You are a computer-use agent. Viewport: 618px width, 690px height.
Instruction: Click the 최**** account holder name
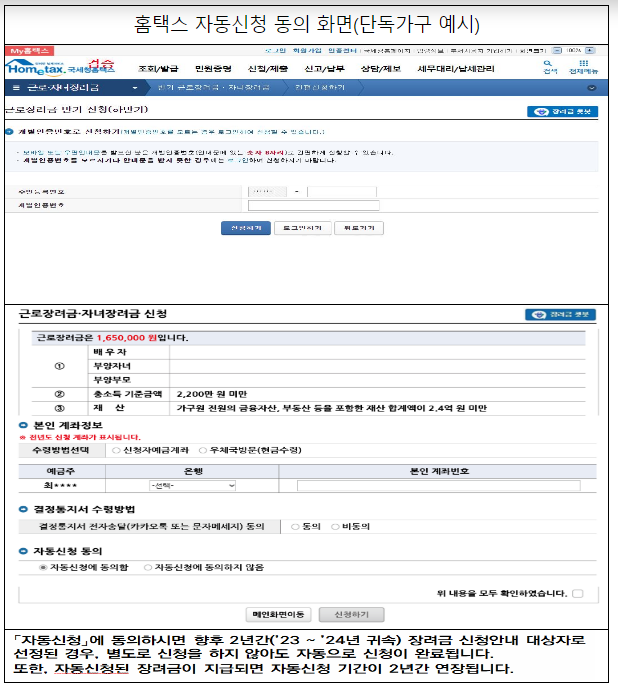click(x=60, y=485)
